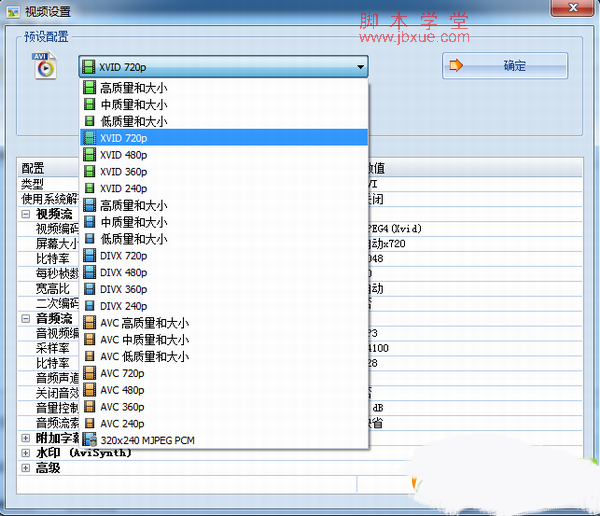Pick the DIVX 240p preset
Screen dimensions: 600x516
point(224,306)
